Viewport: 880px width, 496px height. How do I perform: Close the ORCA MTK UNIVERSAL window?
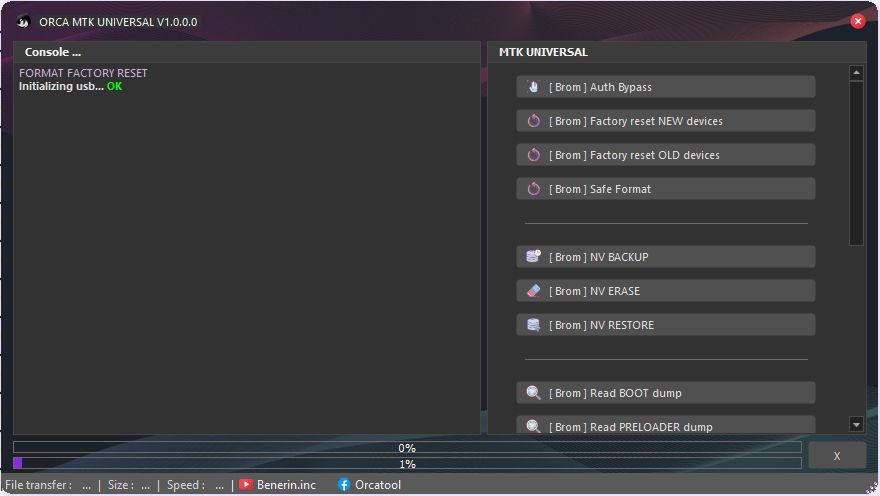point(858,21)
